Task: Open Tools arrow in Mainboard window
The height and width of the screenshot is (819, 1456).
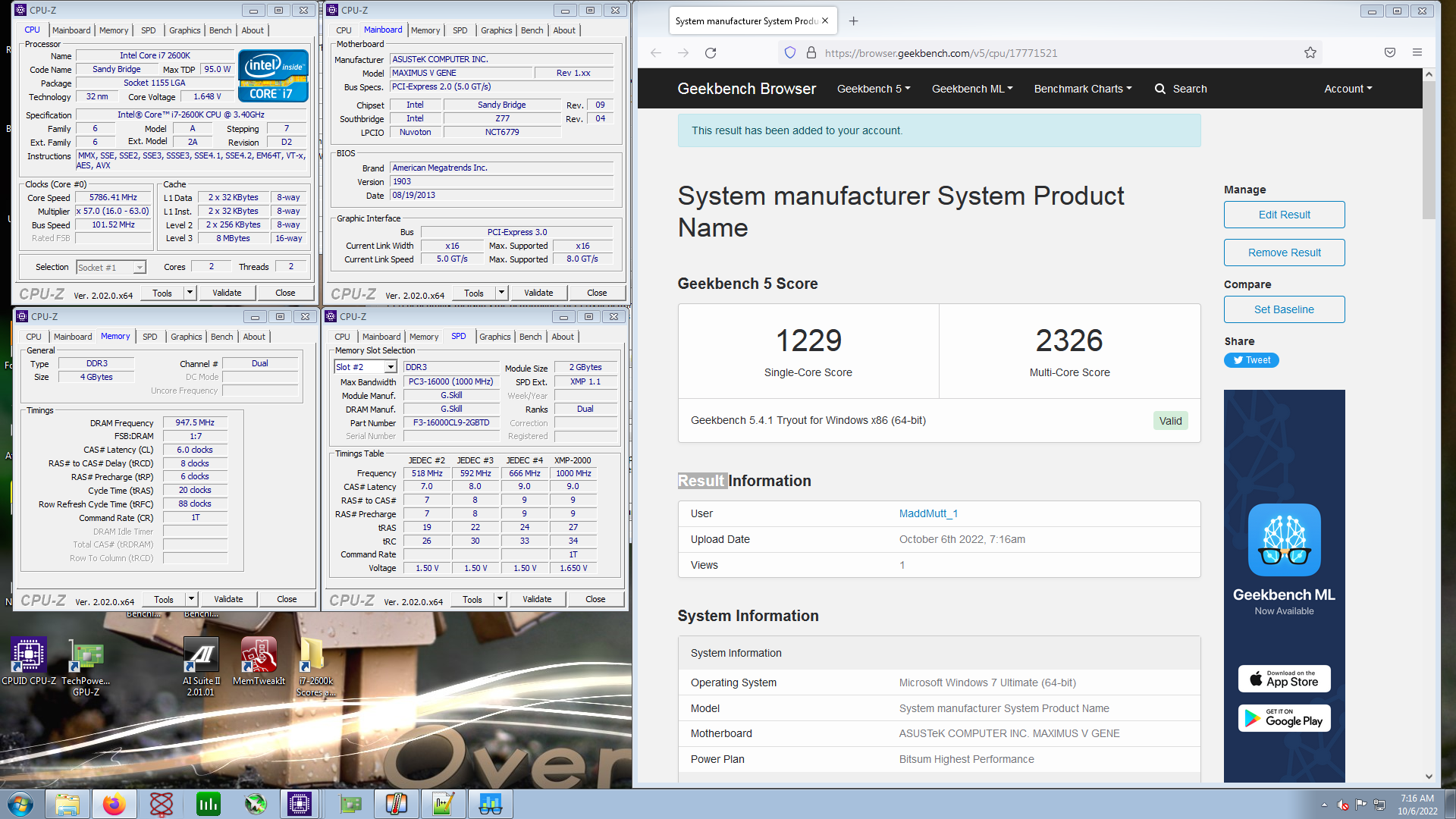Action: click(x=502, y=293)
